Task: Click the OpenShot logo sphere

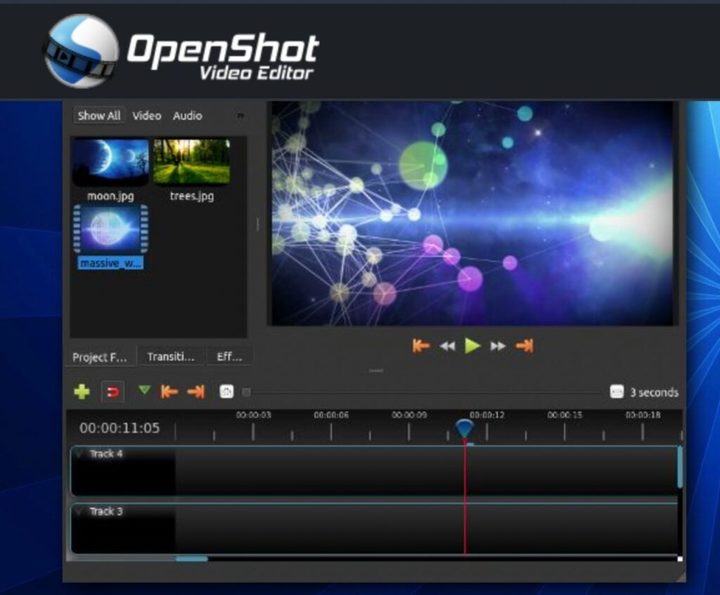Action: [81, 51]
